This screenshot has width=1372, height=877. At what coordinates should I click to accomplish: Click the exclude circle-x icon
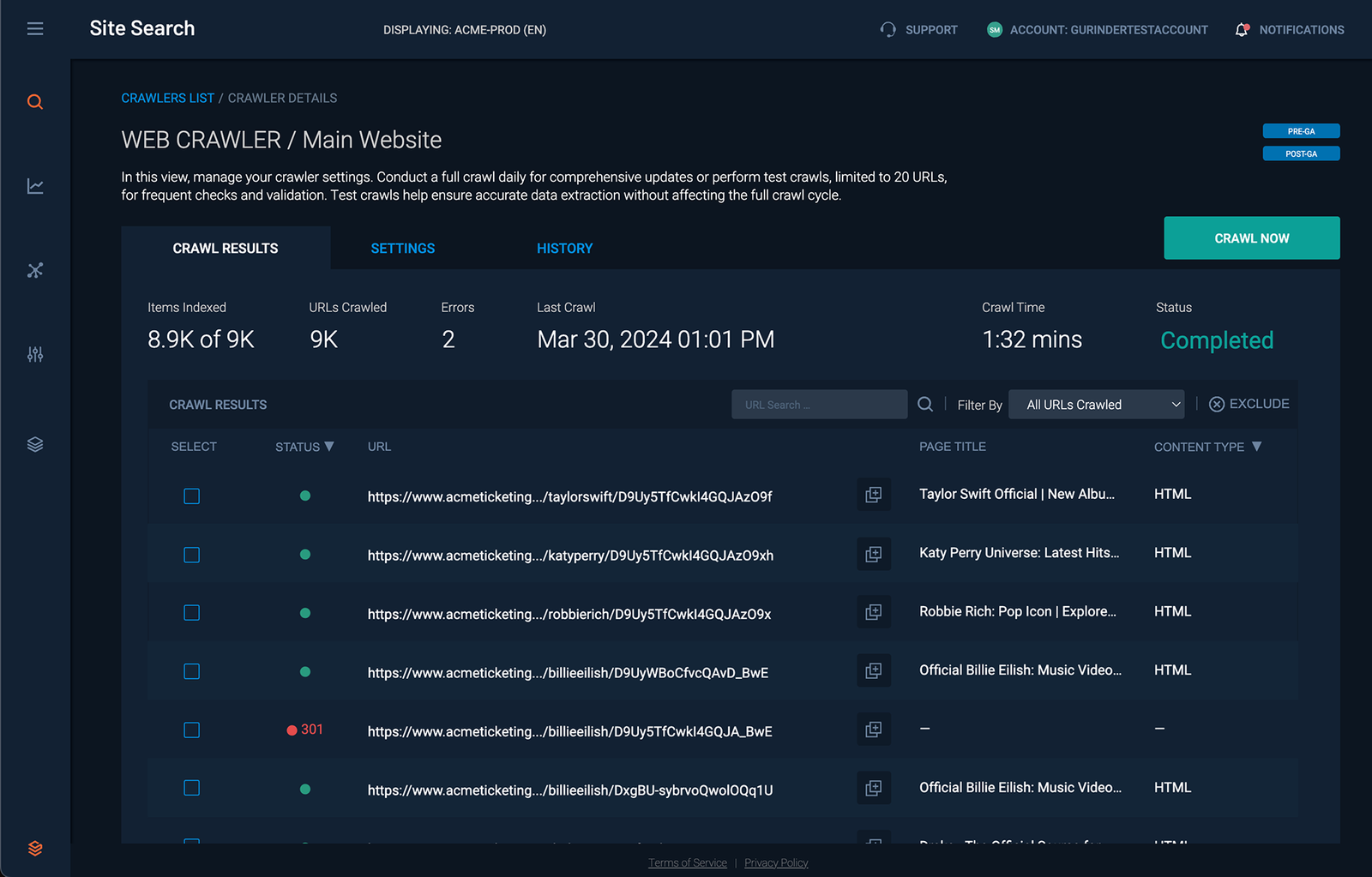[1217, 404]
